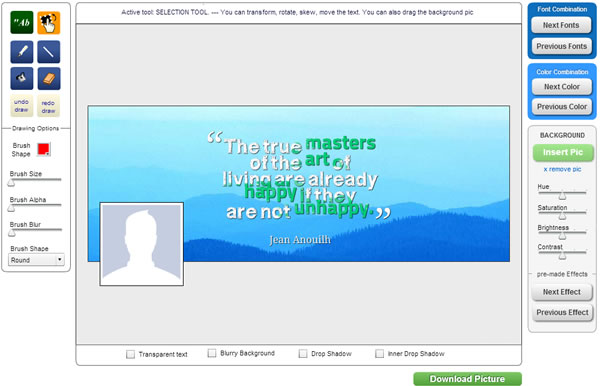Click the green word "art" in quote
Viewport: 600px width, 386px height.
pyautogui.click(x=317, y=160)
